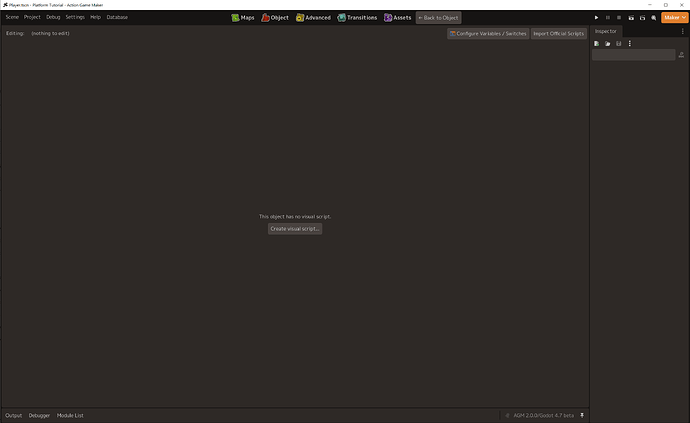Open the Movie Maker mode icon
690x423 pixels.
click(654, 18)
